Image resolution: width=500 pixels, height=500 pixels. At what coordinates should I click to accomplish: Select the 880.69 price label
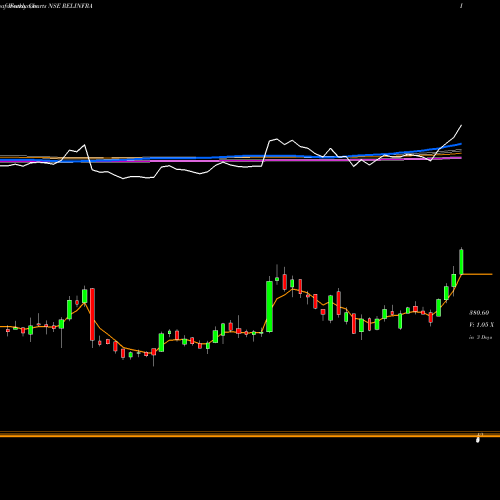[479, 313]
